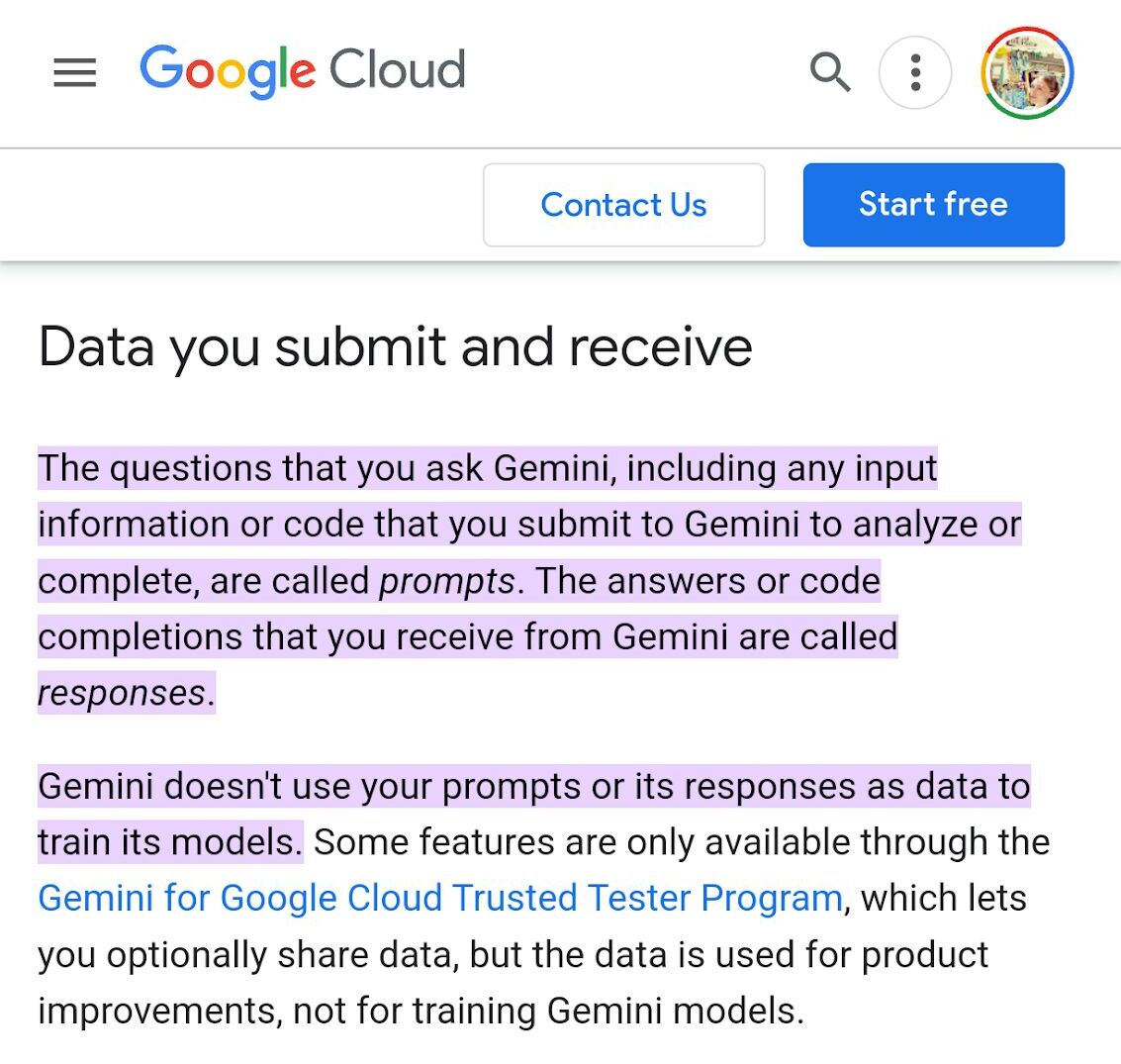Select the text 'train its models'
1121x1064 pixels.
pos(168,841)
